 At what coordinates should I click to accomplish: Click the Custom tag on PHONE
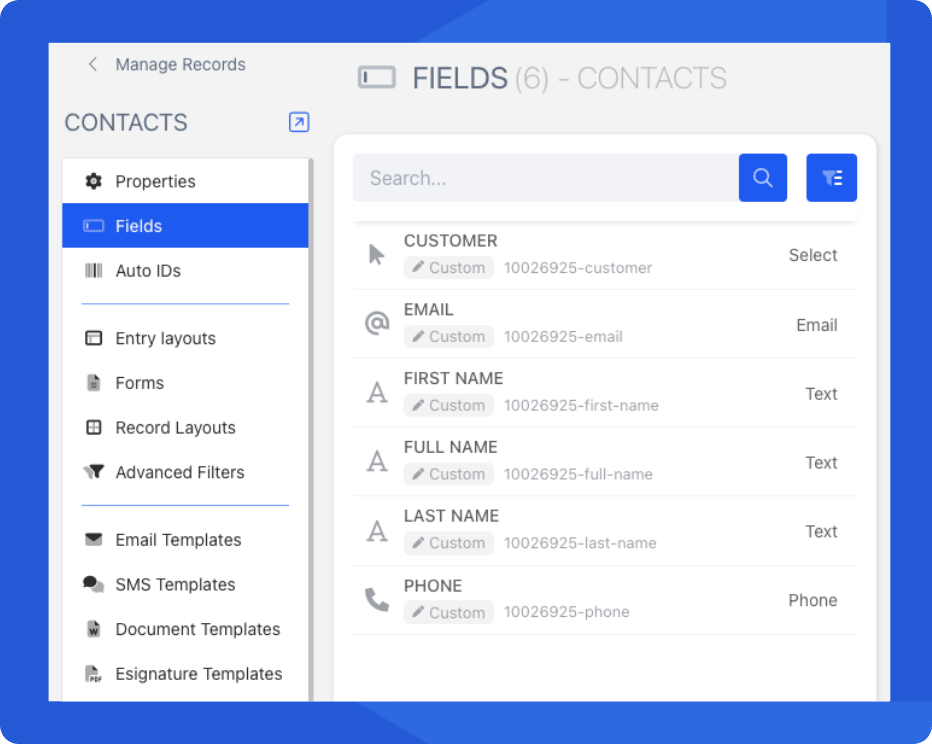pyautogui.click(x=449, y=612)
